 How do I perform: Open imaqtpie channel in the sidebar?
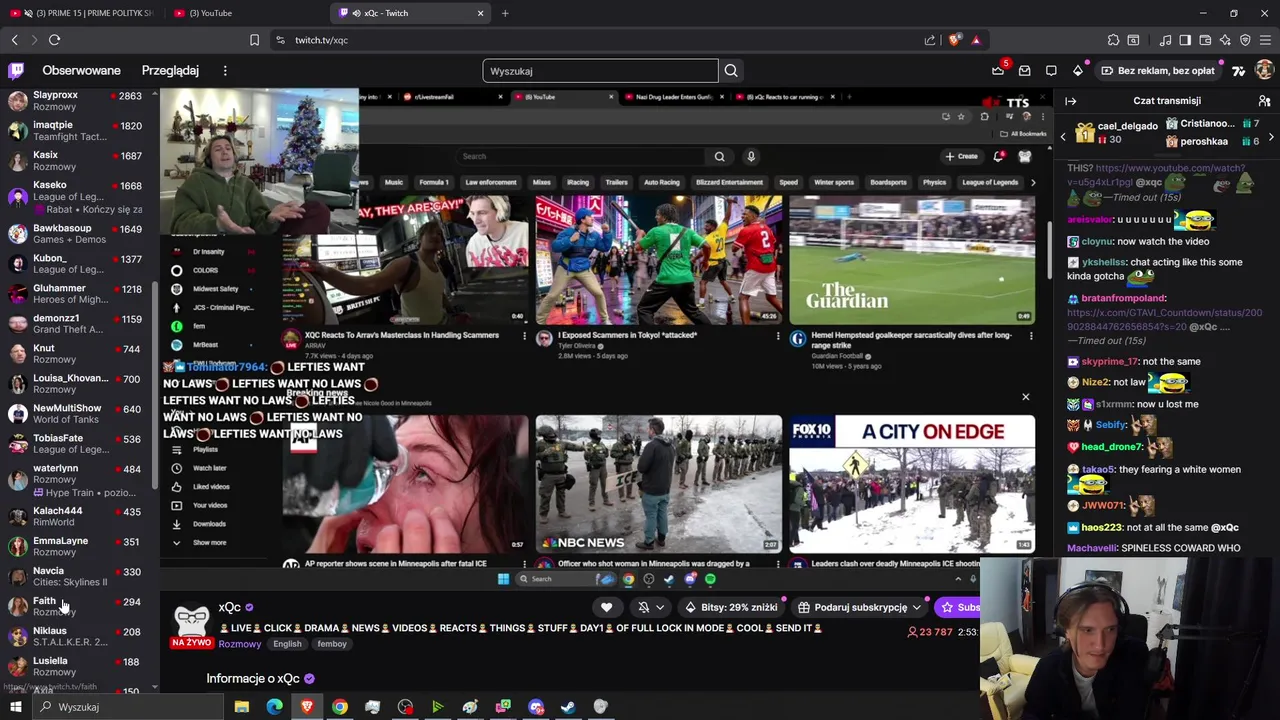76,130
